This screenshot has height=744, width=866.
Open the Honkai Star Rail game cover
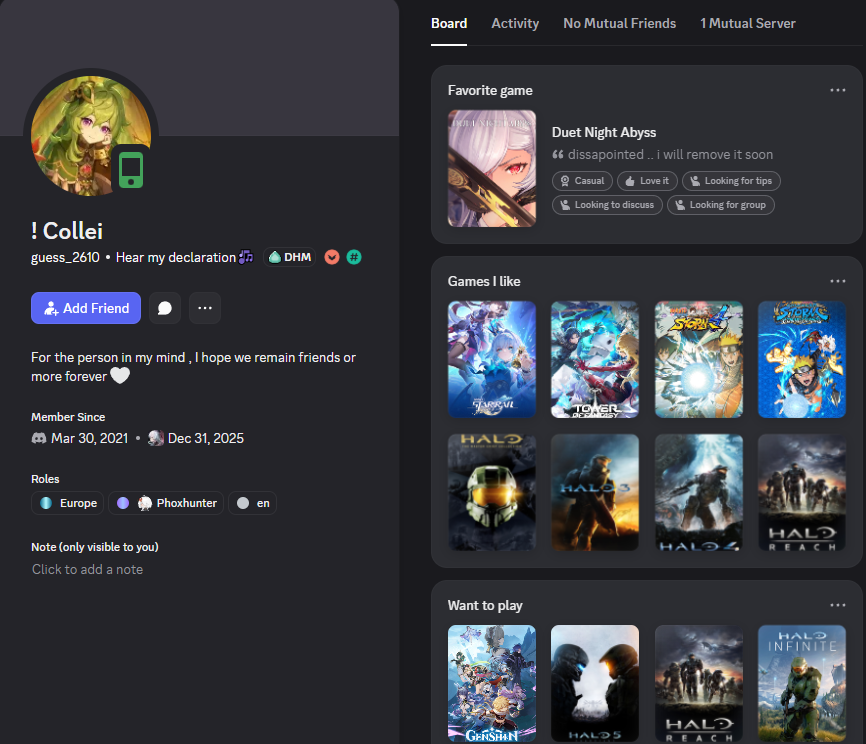click(x=492, y=360)
